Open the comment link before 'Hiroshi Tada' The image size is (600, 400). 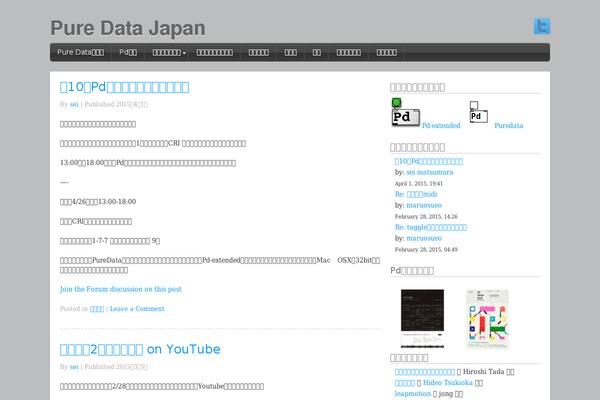(x=425, y=372)
